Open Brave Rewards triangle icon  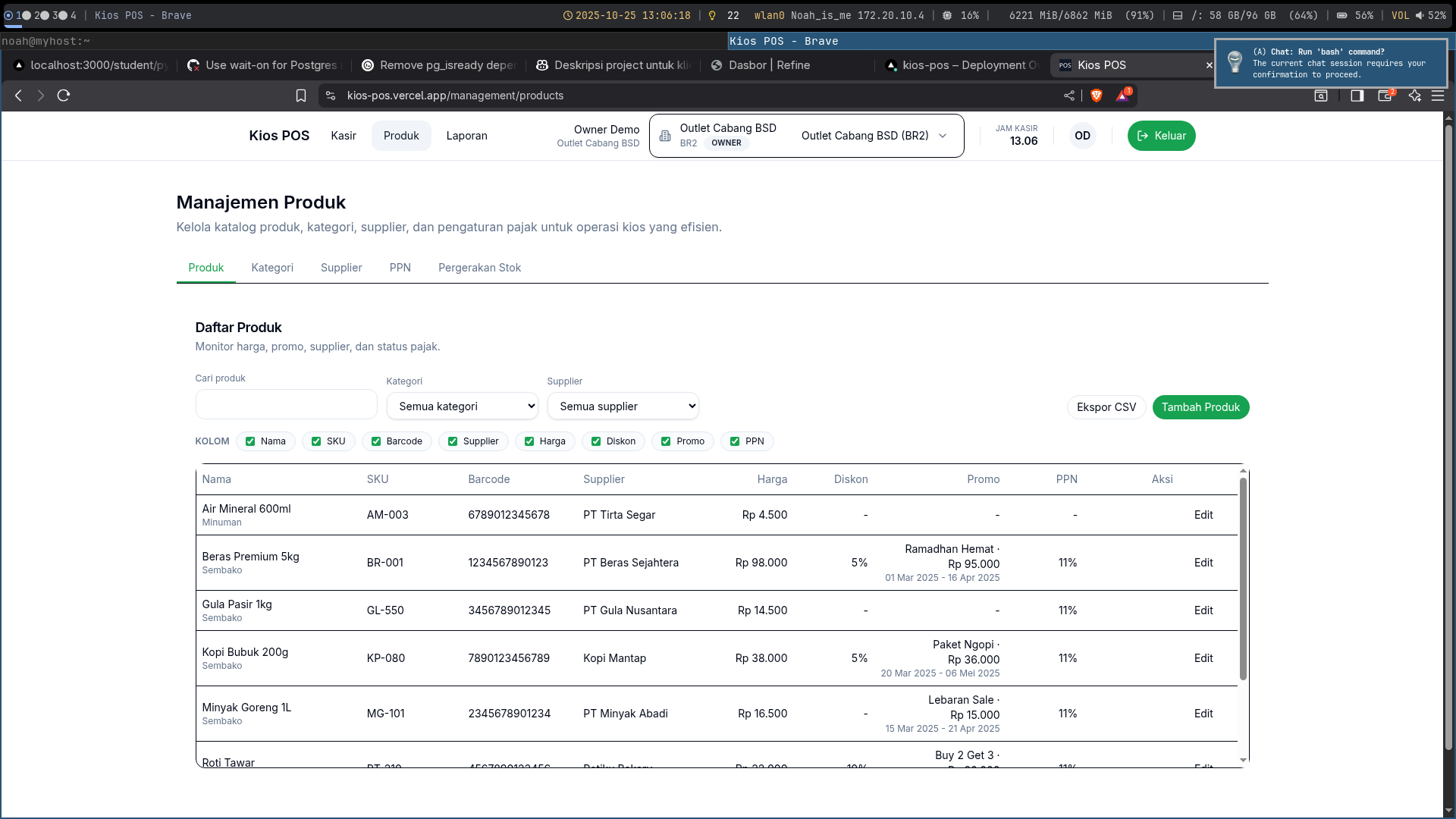tap(1122, 96)
